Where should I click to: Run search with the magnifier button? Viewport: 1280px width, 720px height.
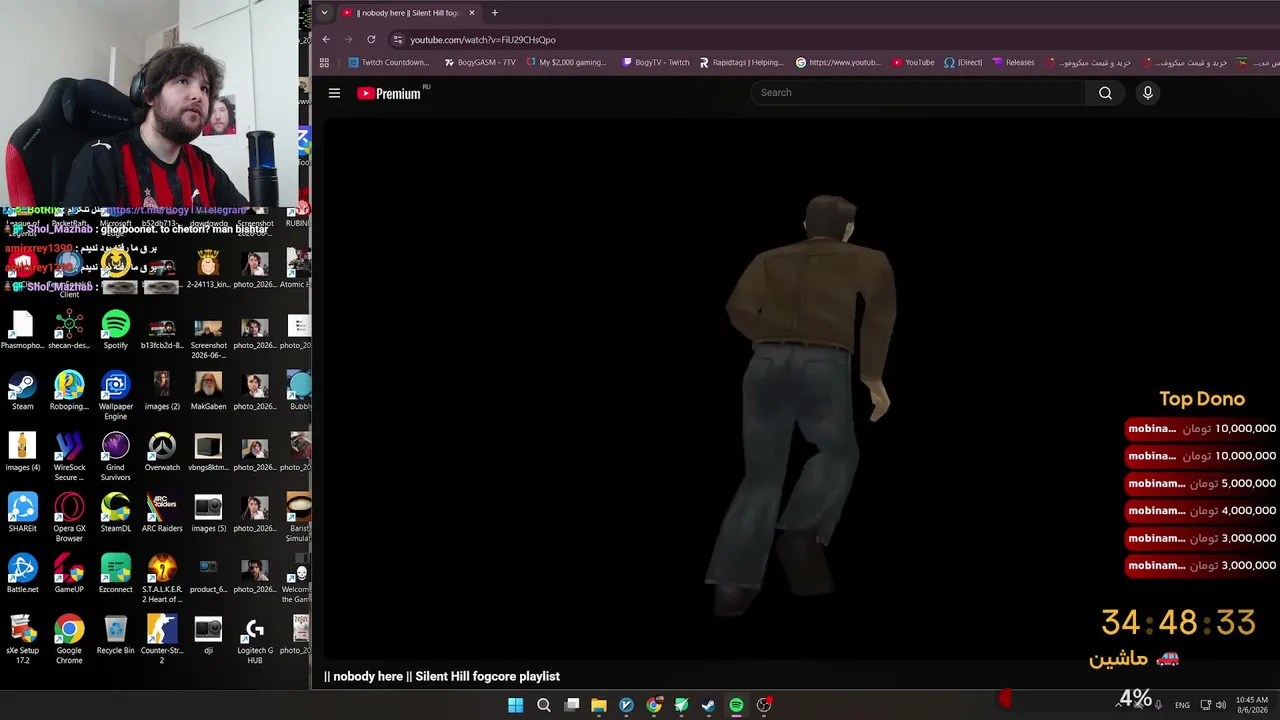pos(1105,93)
